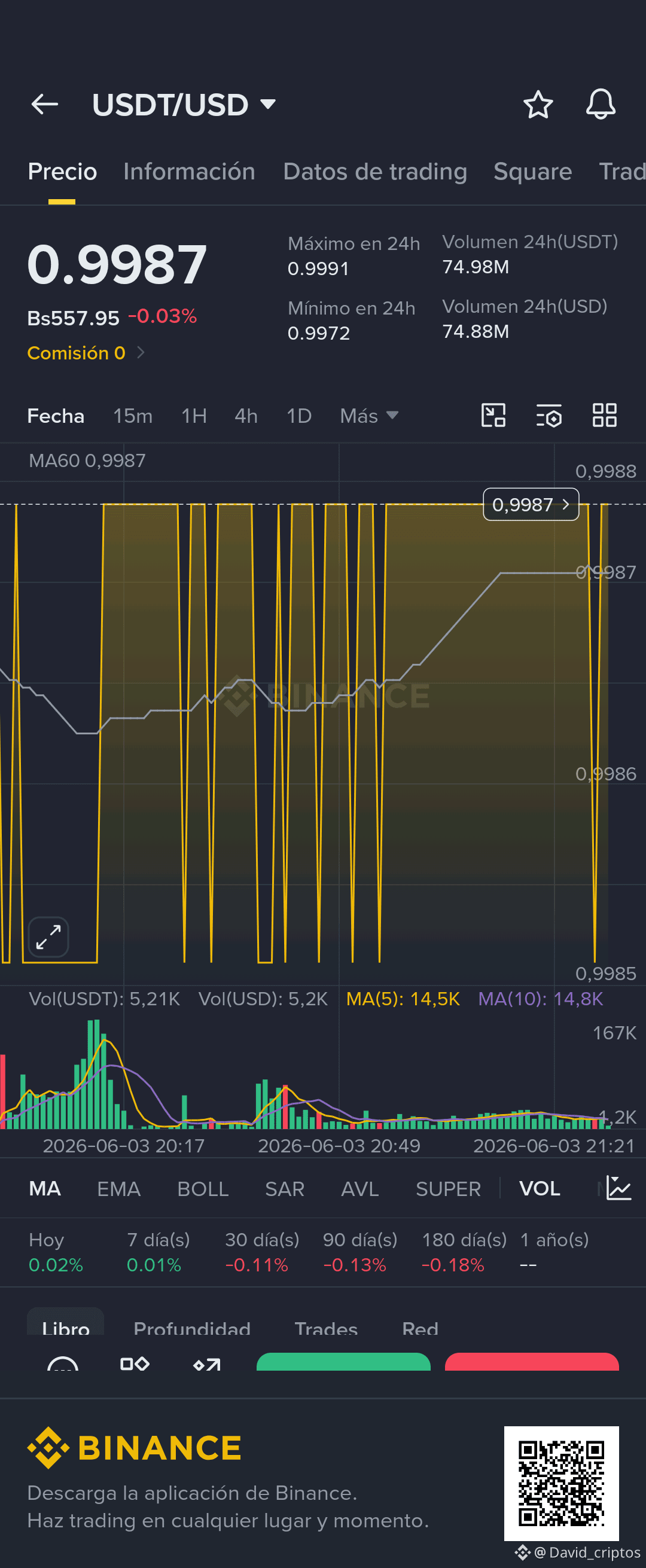Enable the MA indicator
This screenshot has height=1568, width=646.
click(x=45, y=1189)
